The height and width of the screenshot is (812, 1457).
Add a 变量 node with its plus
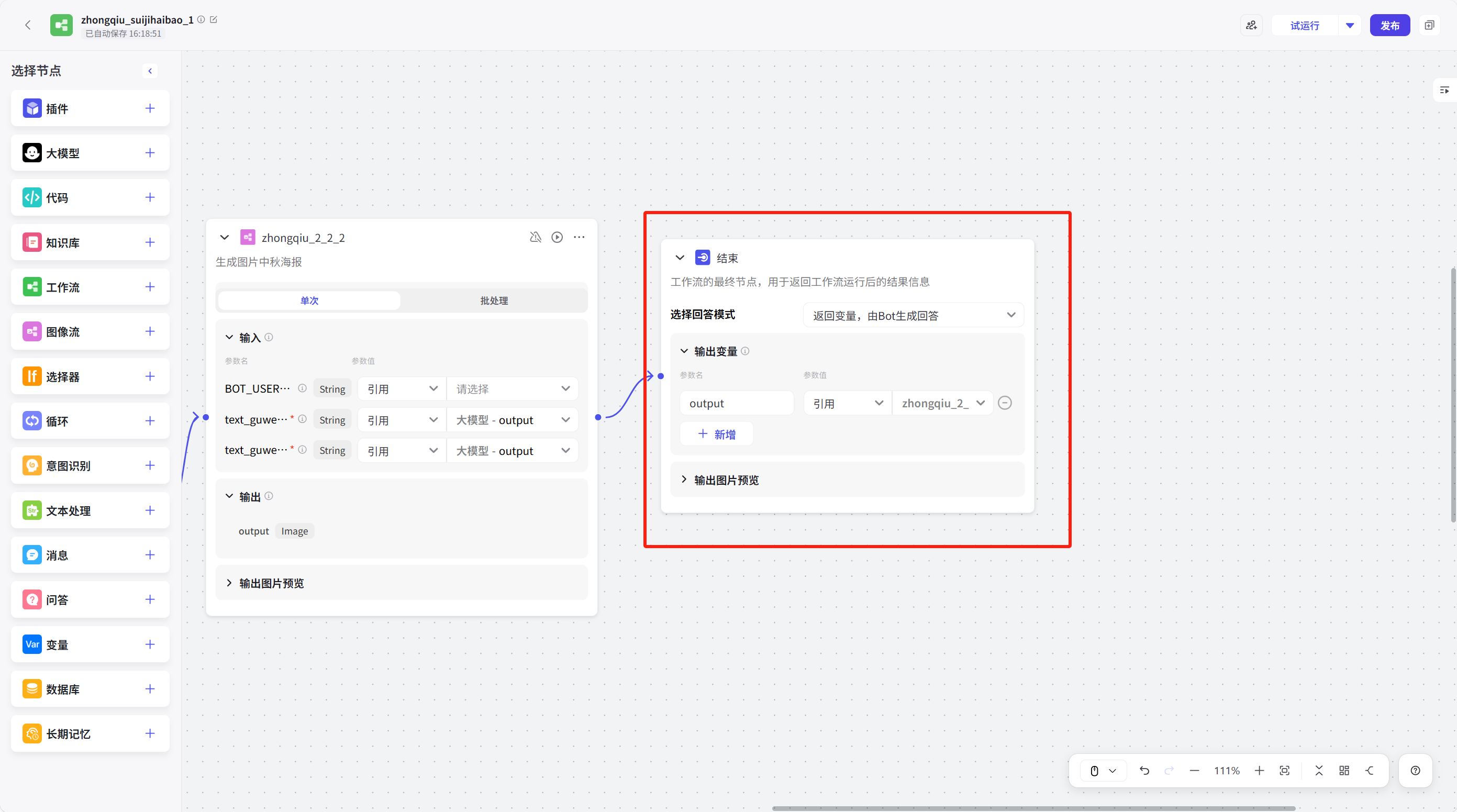[x=150, y=644]
